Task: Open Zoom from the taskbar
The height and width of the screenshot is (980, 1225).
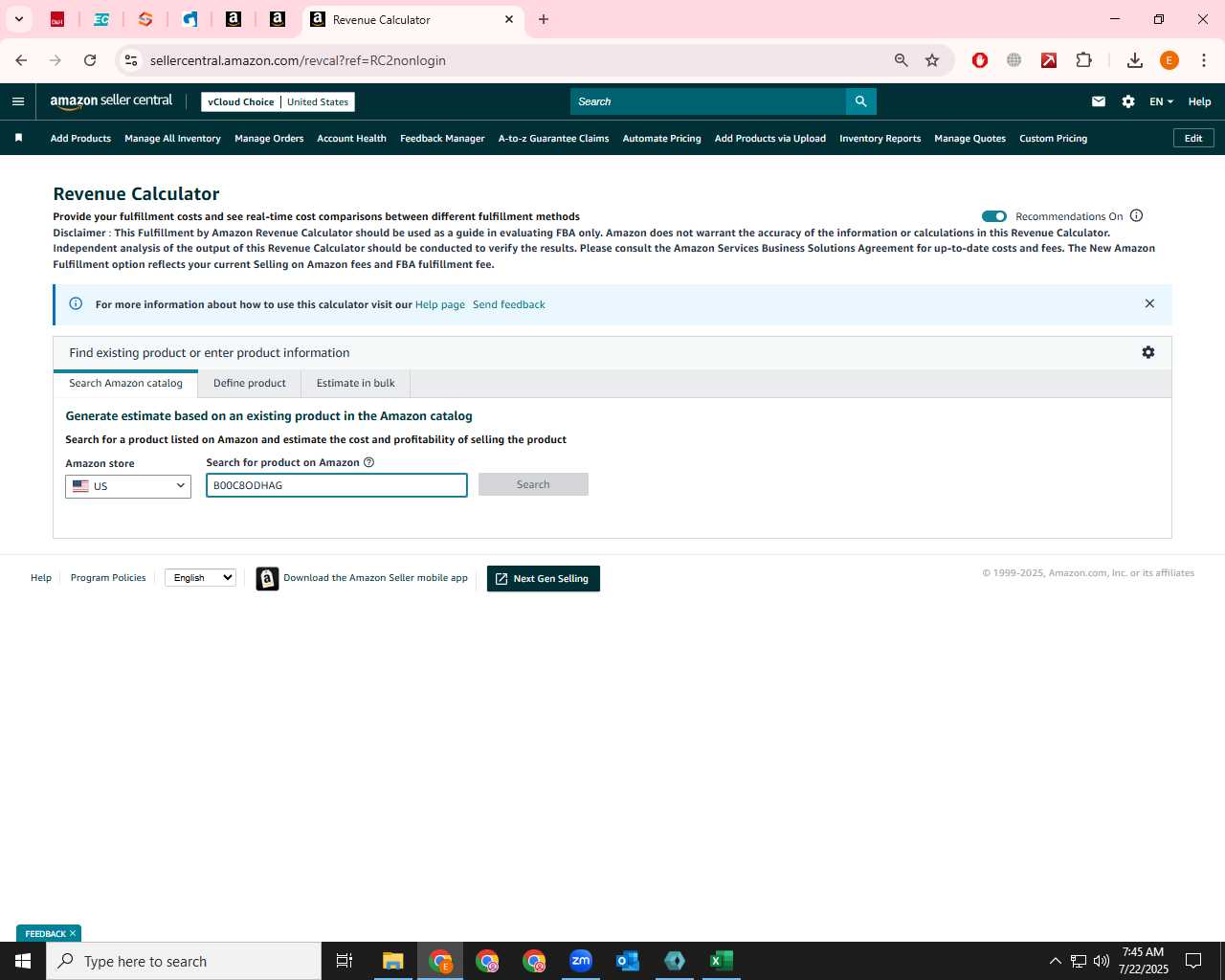Action: [x=581, y=961]
